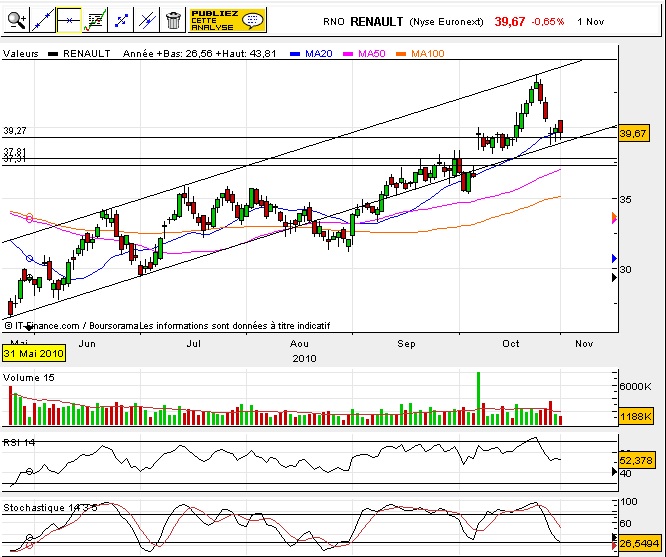Click the -0,65% change value
Screen dimensions: 666x557
[547, 22]
